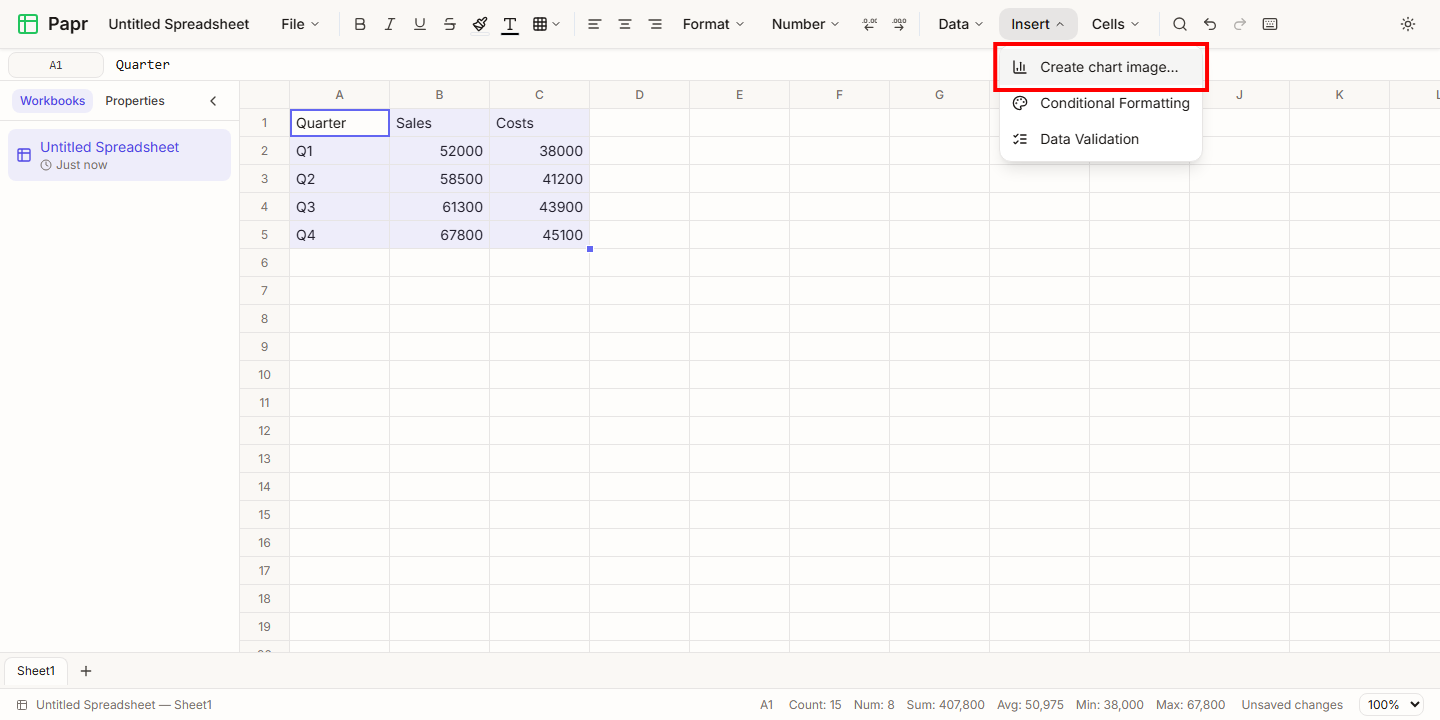The height and width of the screenshot is (720, 1440).
Task: Click the undo icon
Action: click(1210, 24)
